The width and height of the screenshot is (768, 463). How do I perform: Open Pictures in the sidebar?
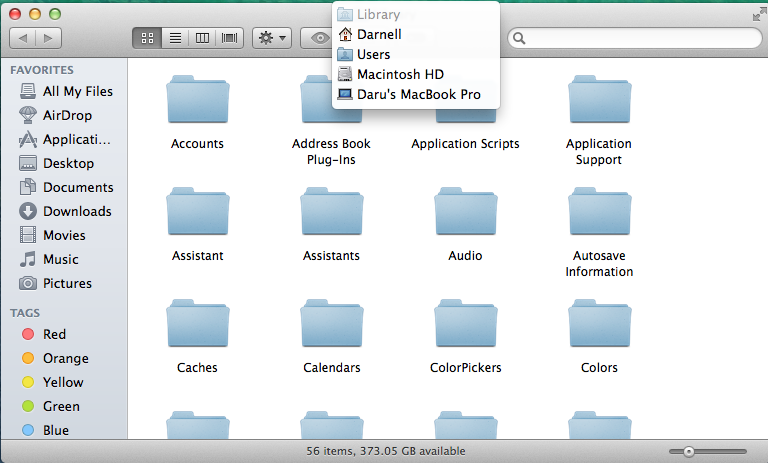coord(55,283)
